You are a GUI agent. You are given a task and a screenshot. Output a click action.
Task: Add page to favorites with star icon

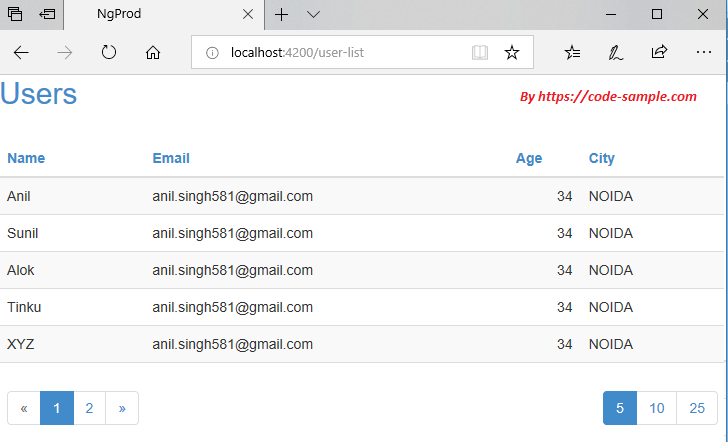(x=512, y=53)
